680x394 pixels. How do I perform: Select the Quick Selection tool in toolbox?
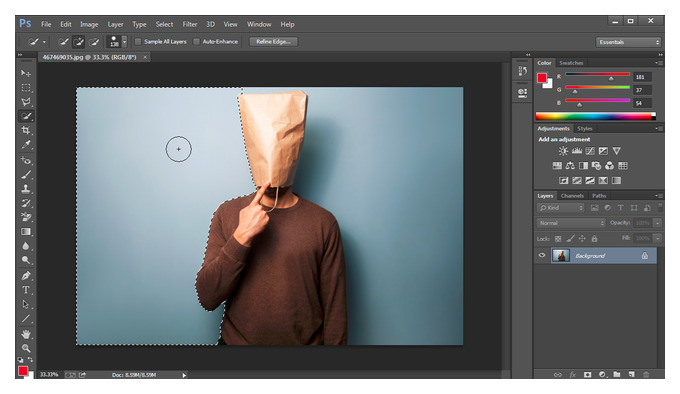(26, 116)
